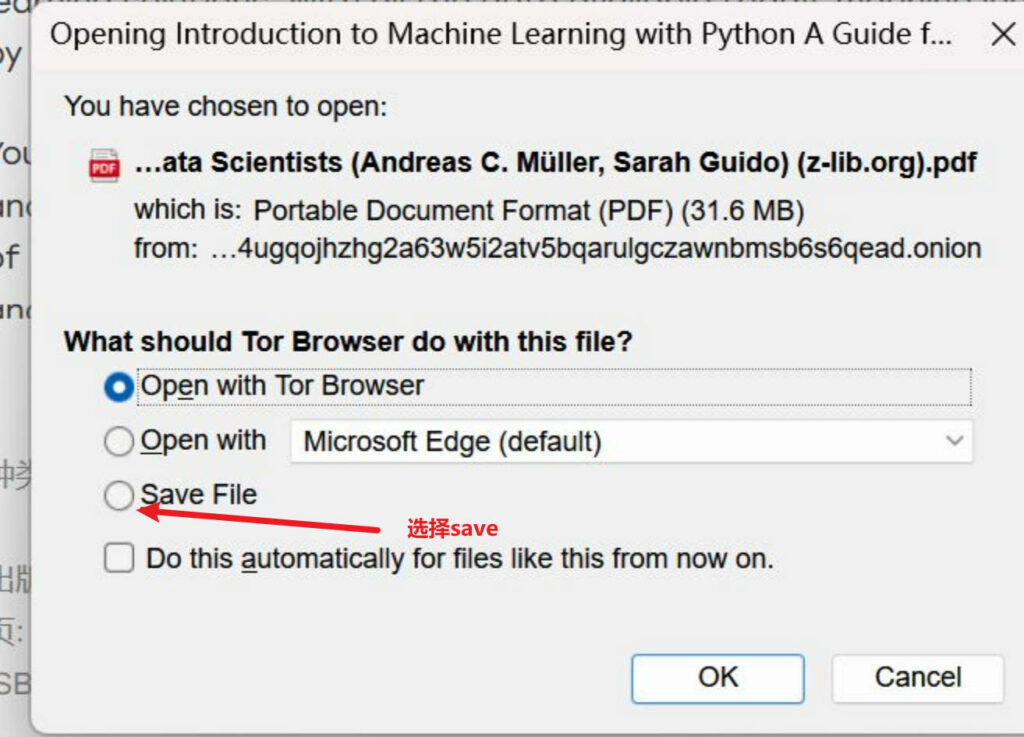
Task: Choose the Open with radio button
Action: pyautogui.click(x=117, y=440)
